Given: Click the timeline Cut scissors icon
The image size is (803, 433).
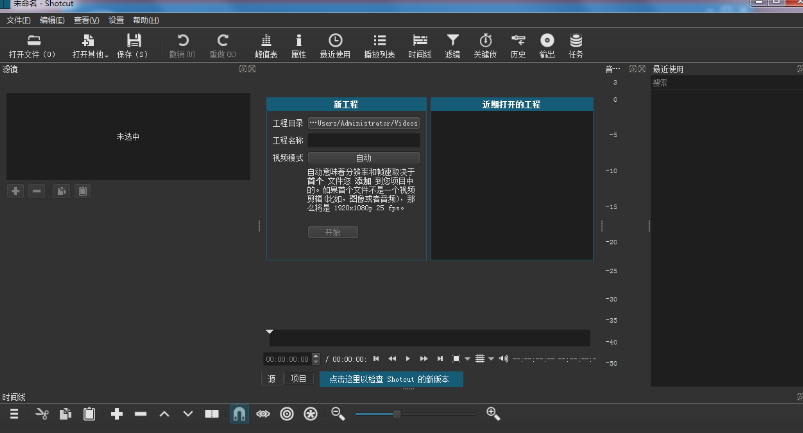Looking at the screenshot, I should tap(42, 414).
